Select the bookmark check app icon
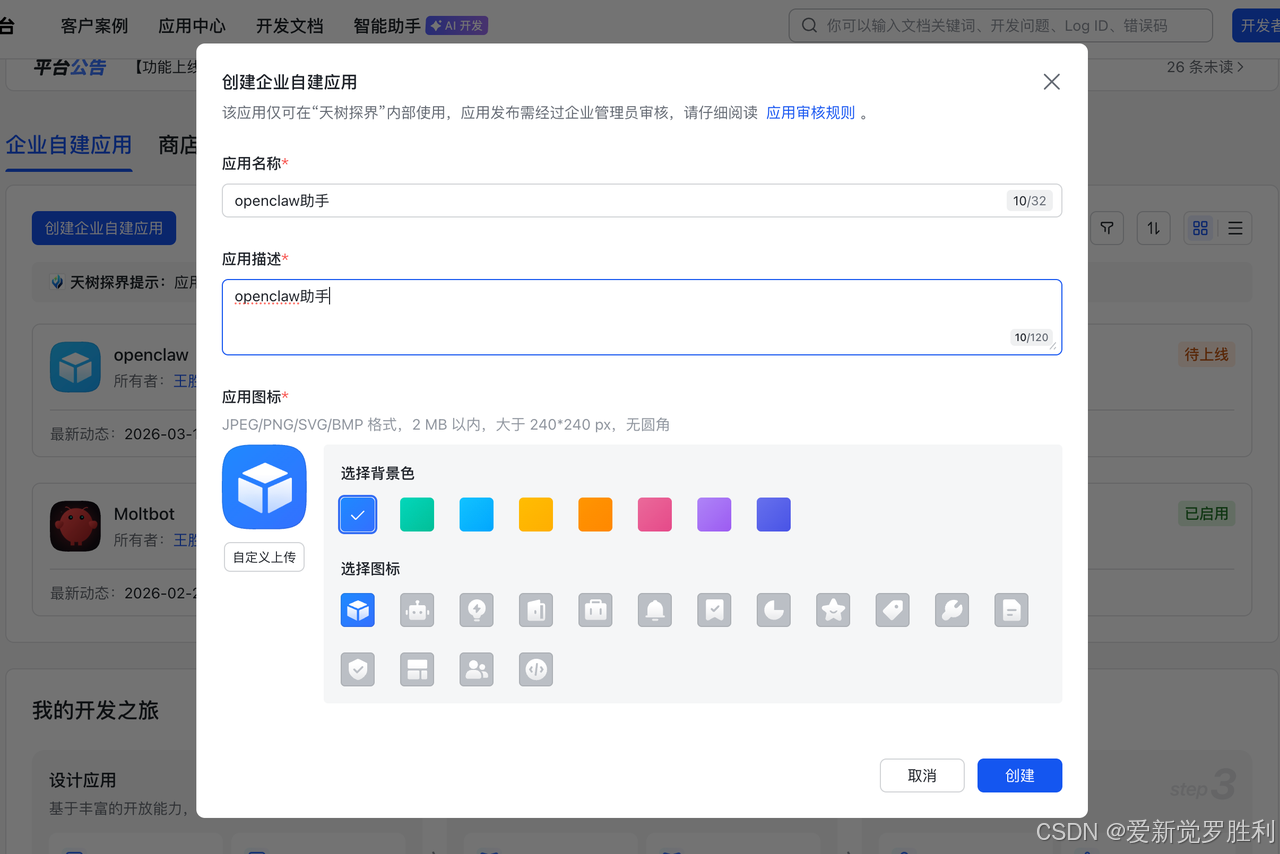The height and width of the screenshot is (854, 1280). (x=714, y=610)
